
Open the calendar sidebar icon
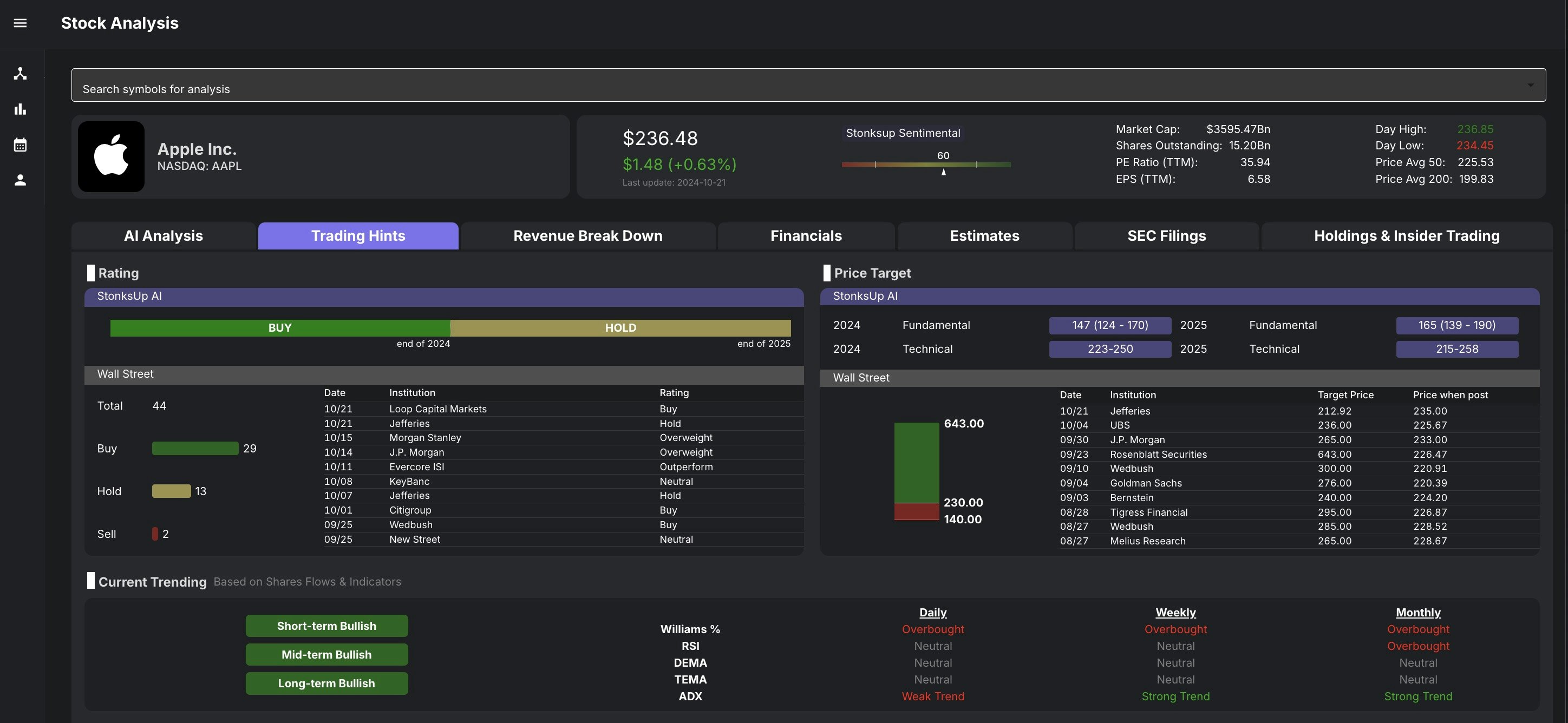click(20, 145)
